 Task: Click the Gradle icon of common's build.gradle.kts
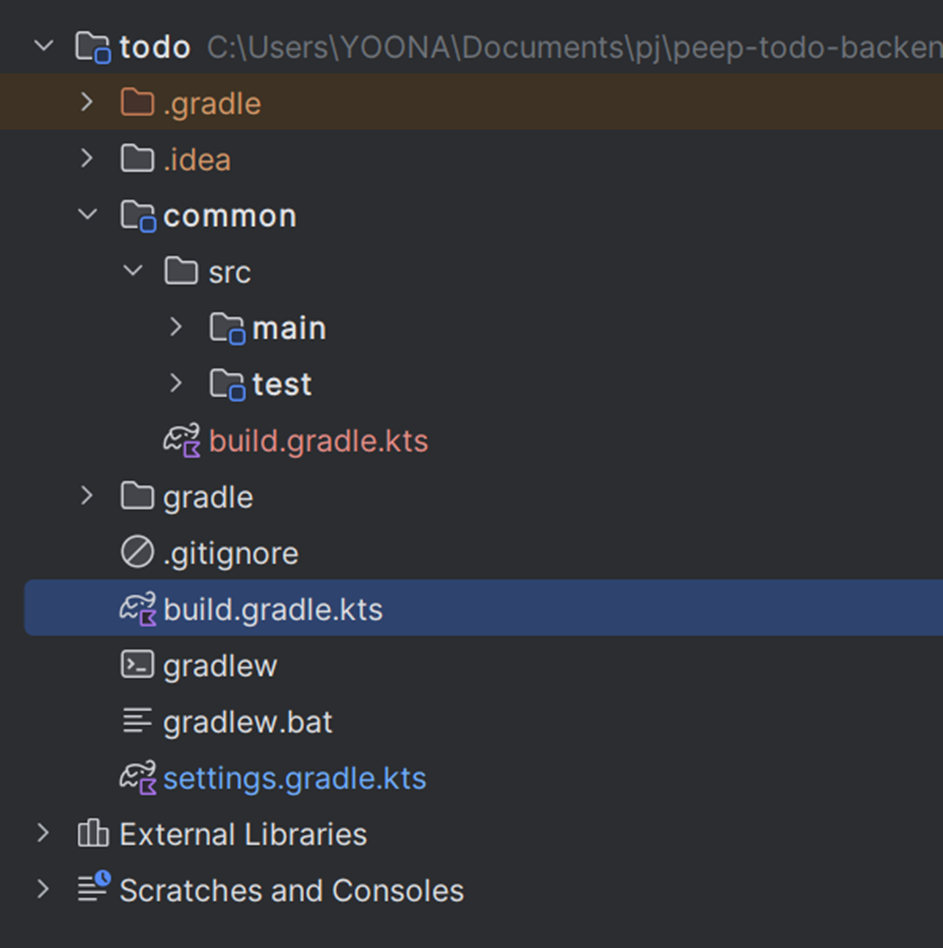[182, 441]
